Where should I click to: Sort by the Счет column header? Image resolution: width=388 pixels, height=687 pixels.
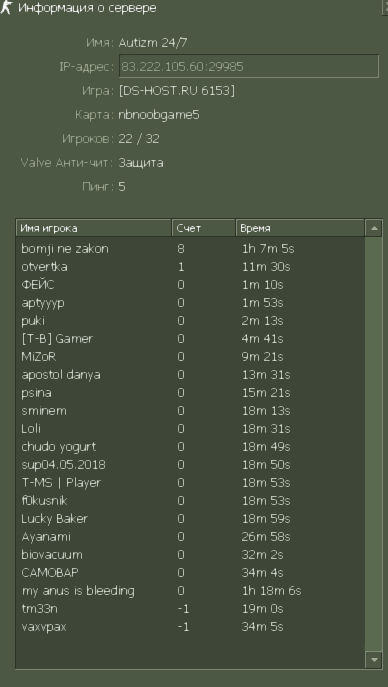tap(204, 228)
